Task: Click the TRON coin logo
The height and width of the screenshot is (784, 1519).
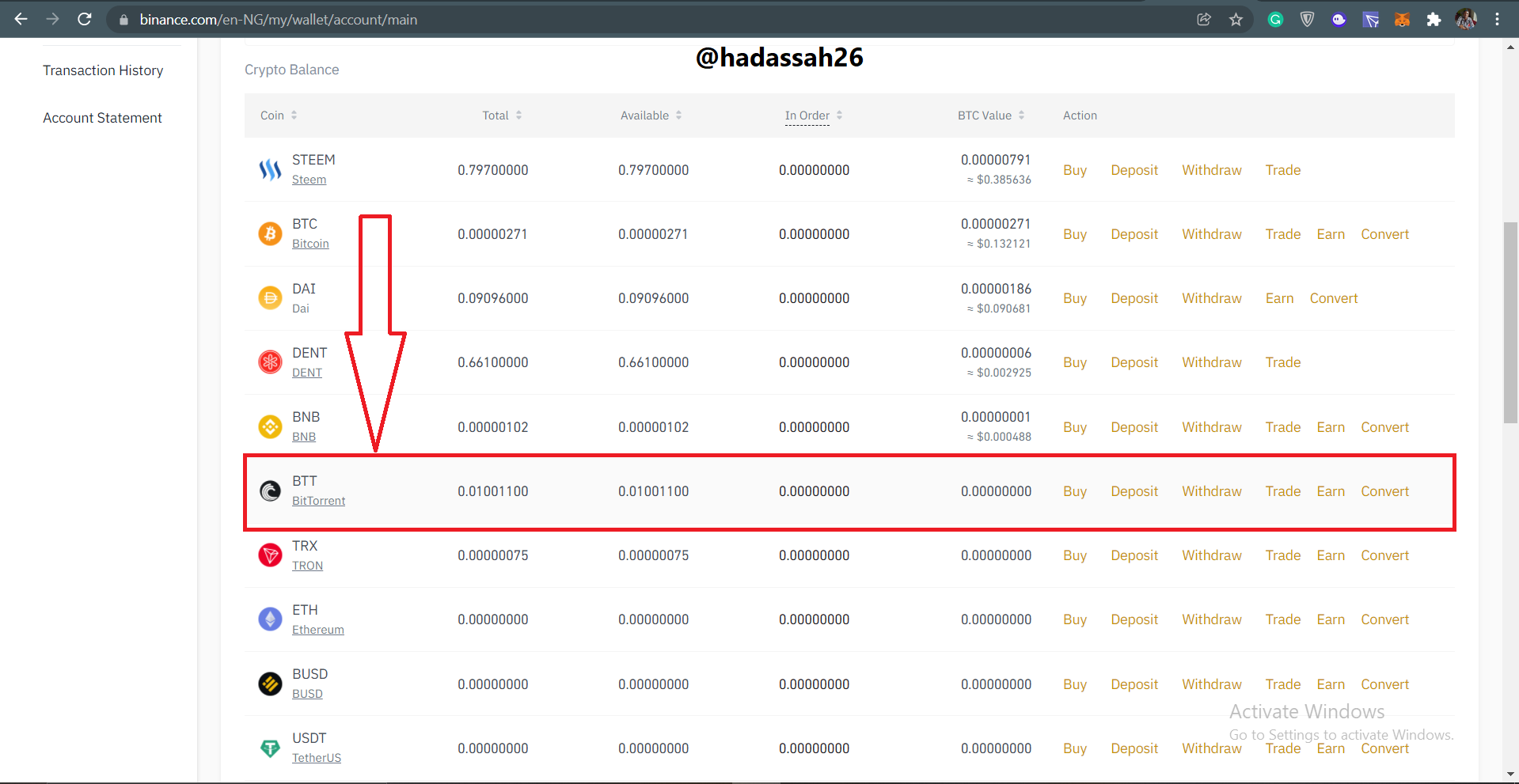Action: tap(270, 555)
